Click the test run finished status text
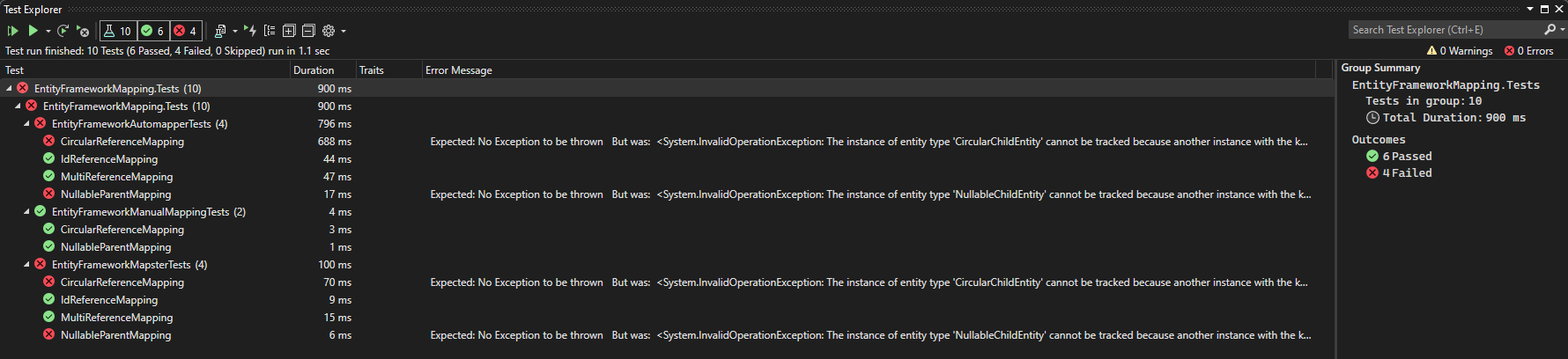The height and width of the screenshot is (359, 1568). (167, 51)
